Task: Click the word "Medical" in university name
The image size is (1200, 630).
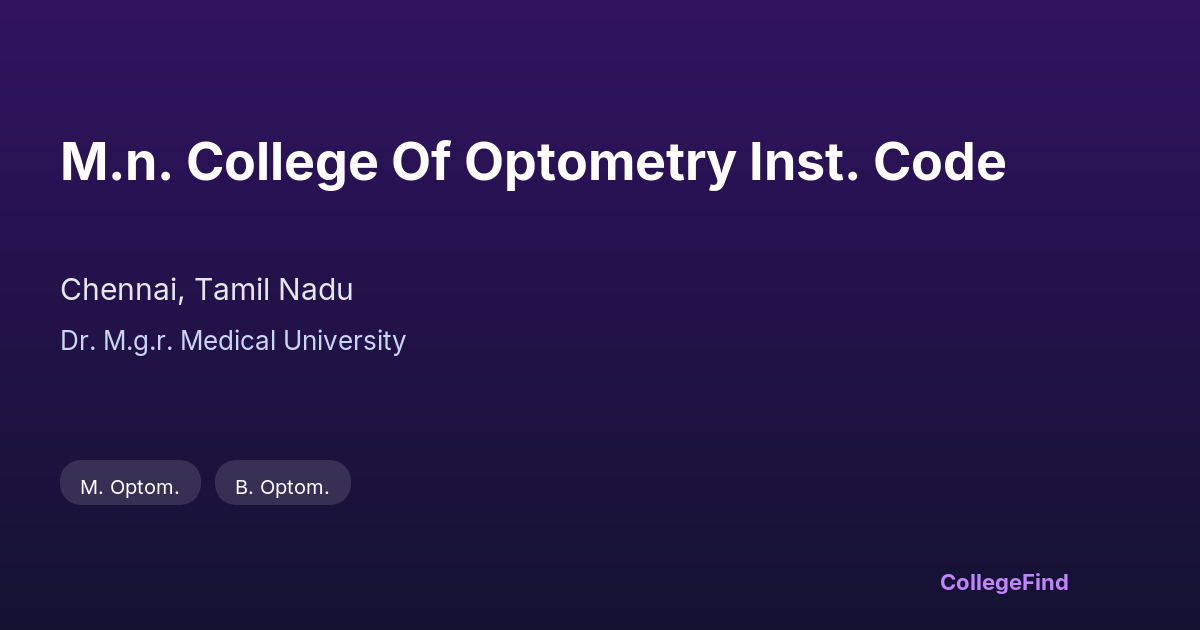Action: click(x=229, y=341)
